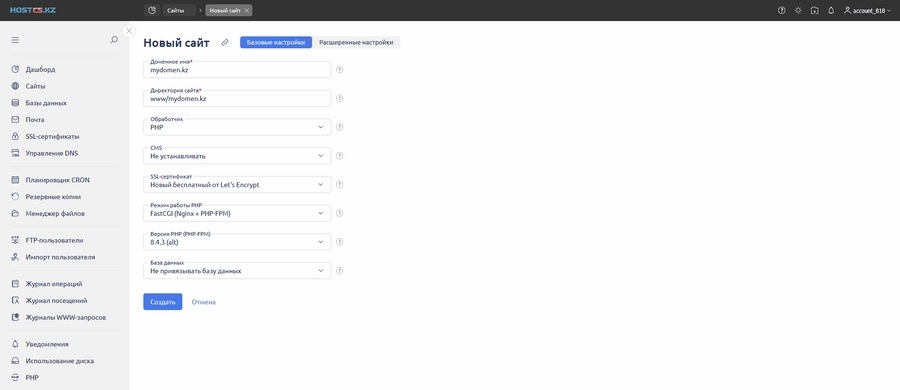Switch to the Расширенные настройки tab
Viewport: 900px width, 390px height.
[356, 43]
